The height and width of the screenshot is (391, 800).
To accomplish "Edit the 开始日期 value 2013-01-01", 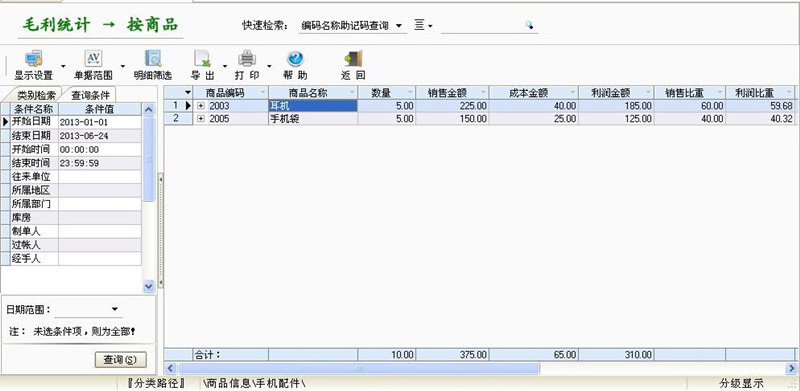I will pos(100,123).
